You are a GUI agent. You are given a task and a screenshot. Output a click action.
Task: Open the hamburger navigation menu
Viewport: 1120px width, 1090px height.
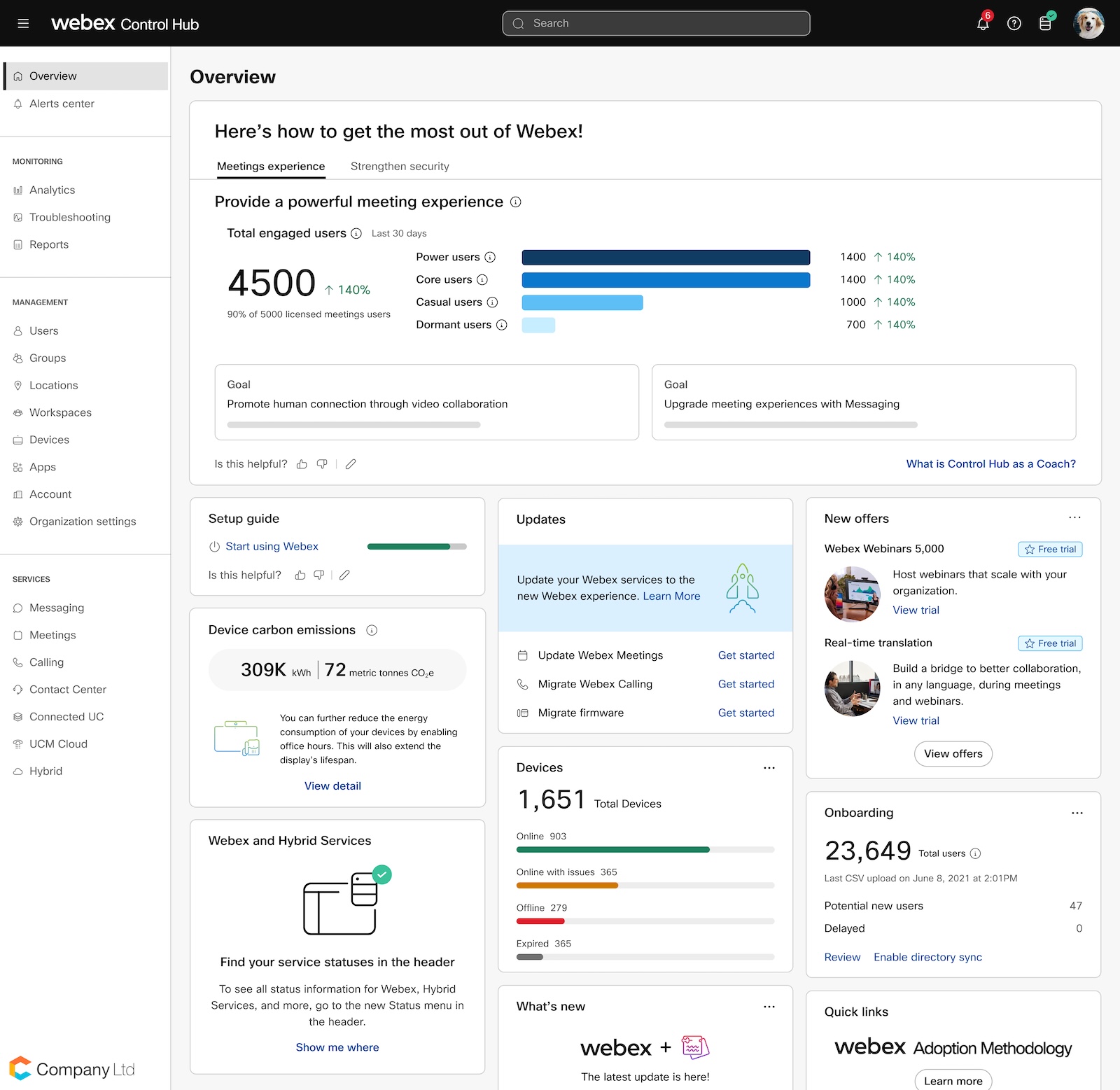click(x=23, y=23)
